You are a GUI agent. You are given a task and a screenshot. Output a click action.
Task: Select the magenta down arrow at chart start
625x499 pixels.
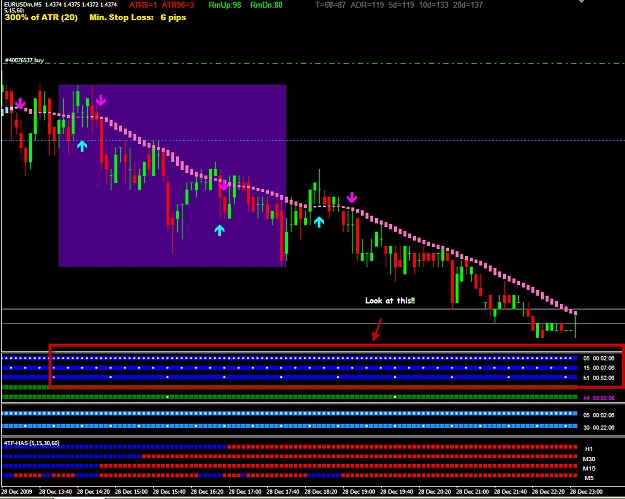point(20,104)
